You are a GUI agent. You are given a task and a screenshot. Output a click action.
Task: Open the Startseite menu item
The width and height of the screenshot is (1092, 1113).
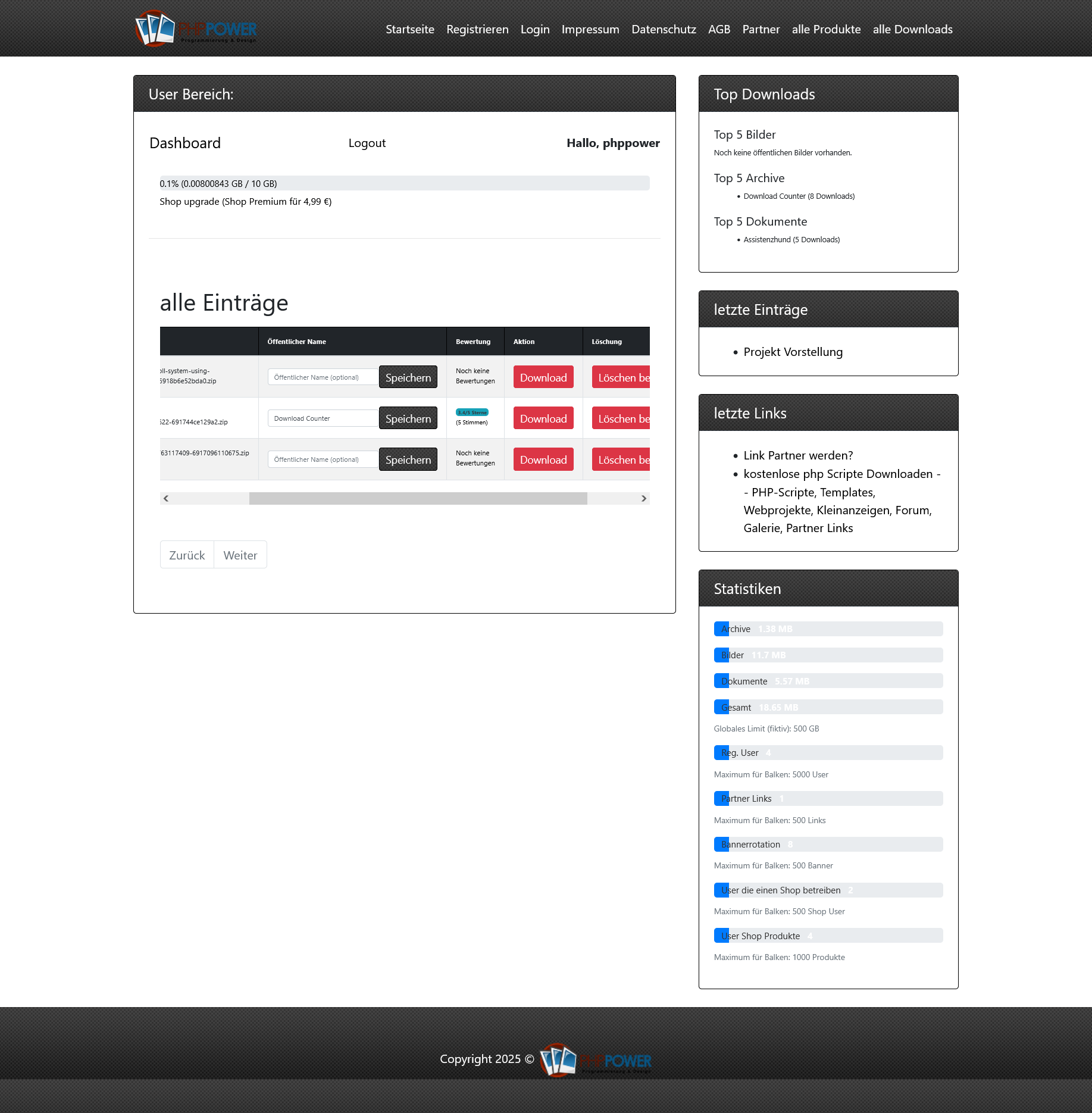tap(409, 29)
